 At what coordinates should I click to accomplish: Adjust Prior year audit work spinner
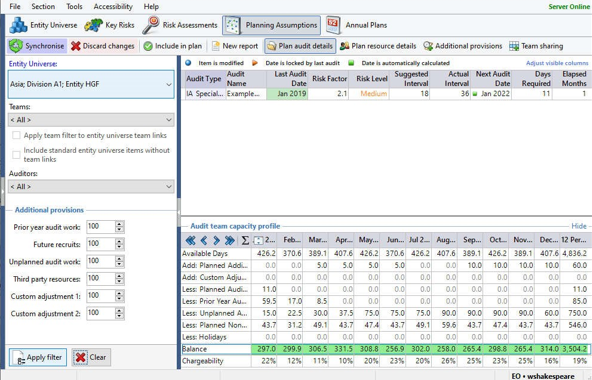[x=119, y=227]
